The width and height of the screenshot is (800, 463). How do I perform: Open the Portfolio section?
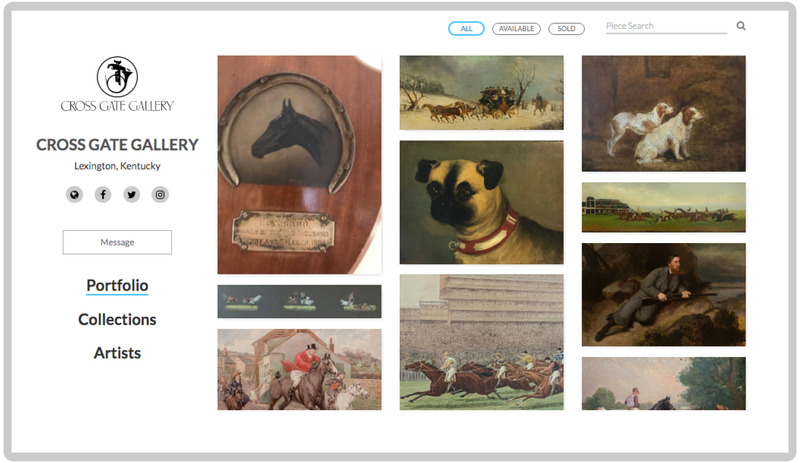pos(117,286)
